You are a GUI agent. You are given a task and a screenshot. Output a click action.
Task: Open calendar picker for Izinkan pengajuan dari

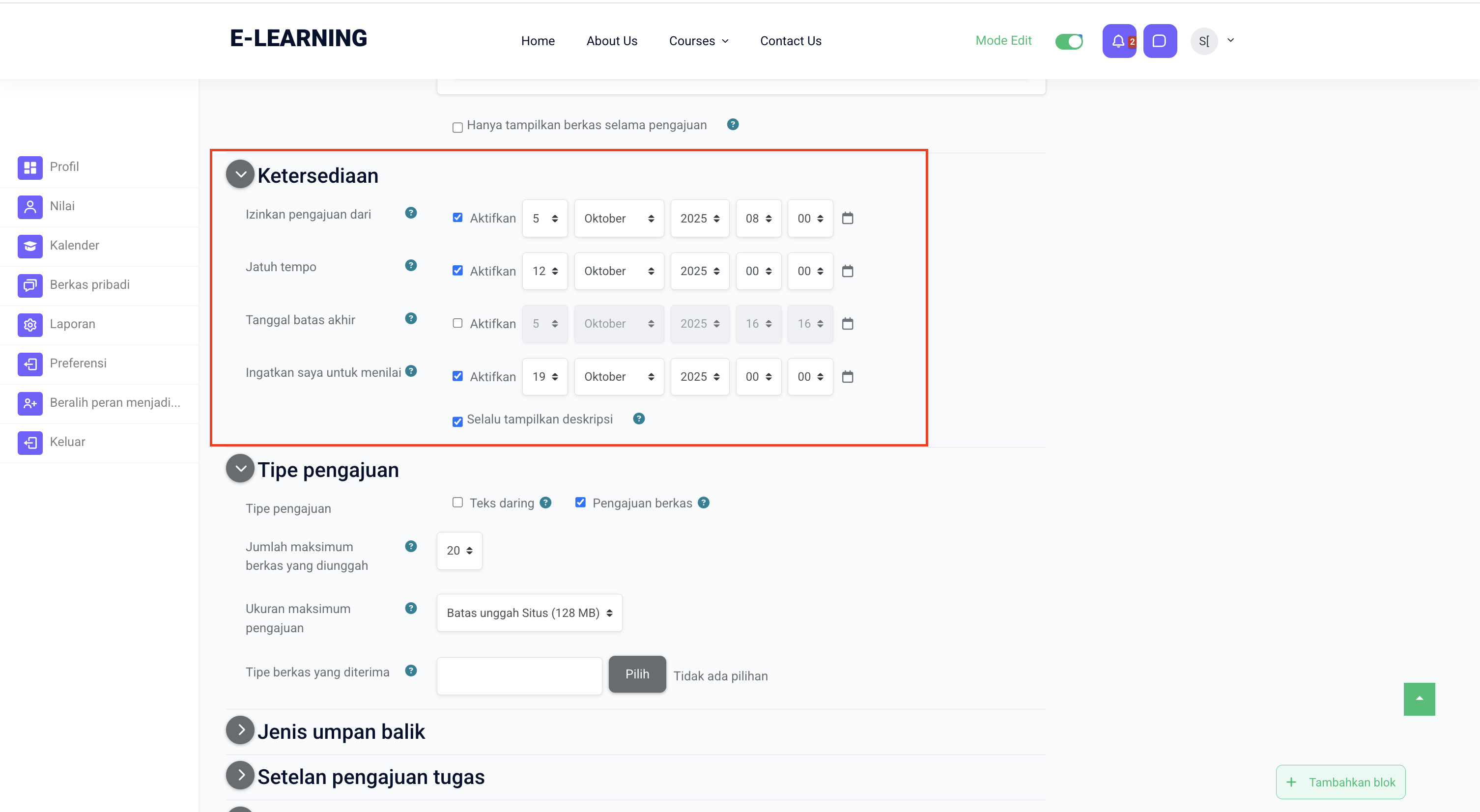coord(848,218)
